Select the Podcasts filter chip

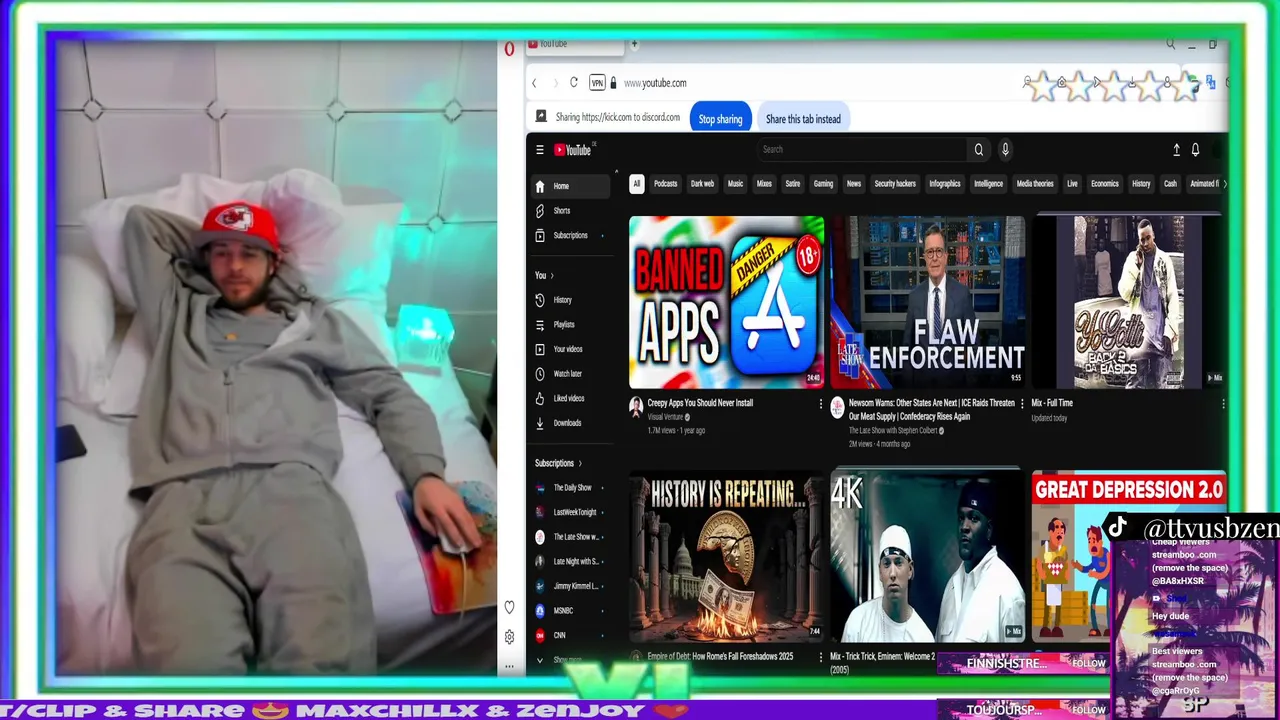(x=665, y=184)
